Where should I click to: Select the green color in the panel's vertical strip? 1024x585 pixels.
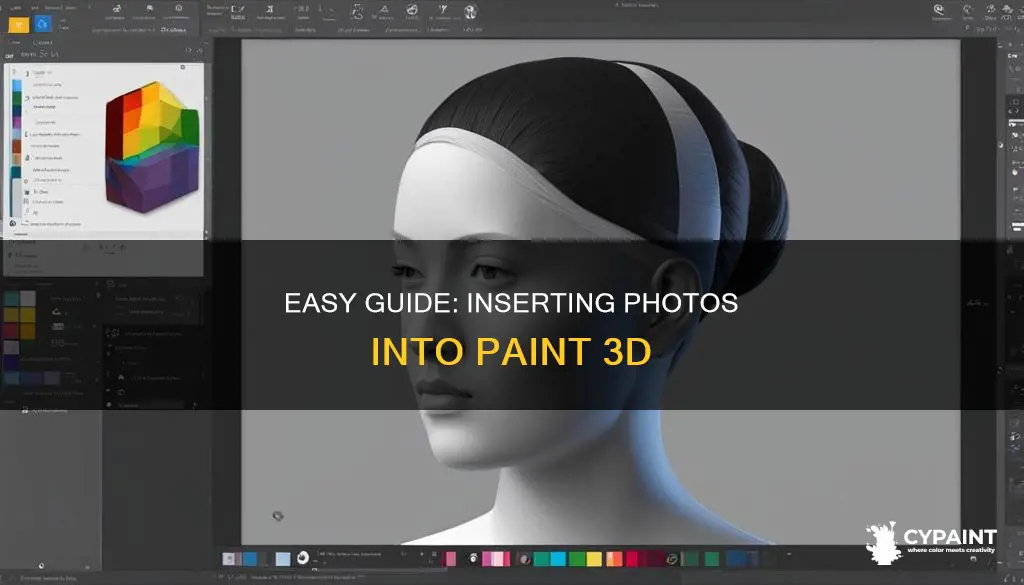(17, 98)
